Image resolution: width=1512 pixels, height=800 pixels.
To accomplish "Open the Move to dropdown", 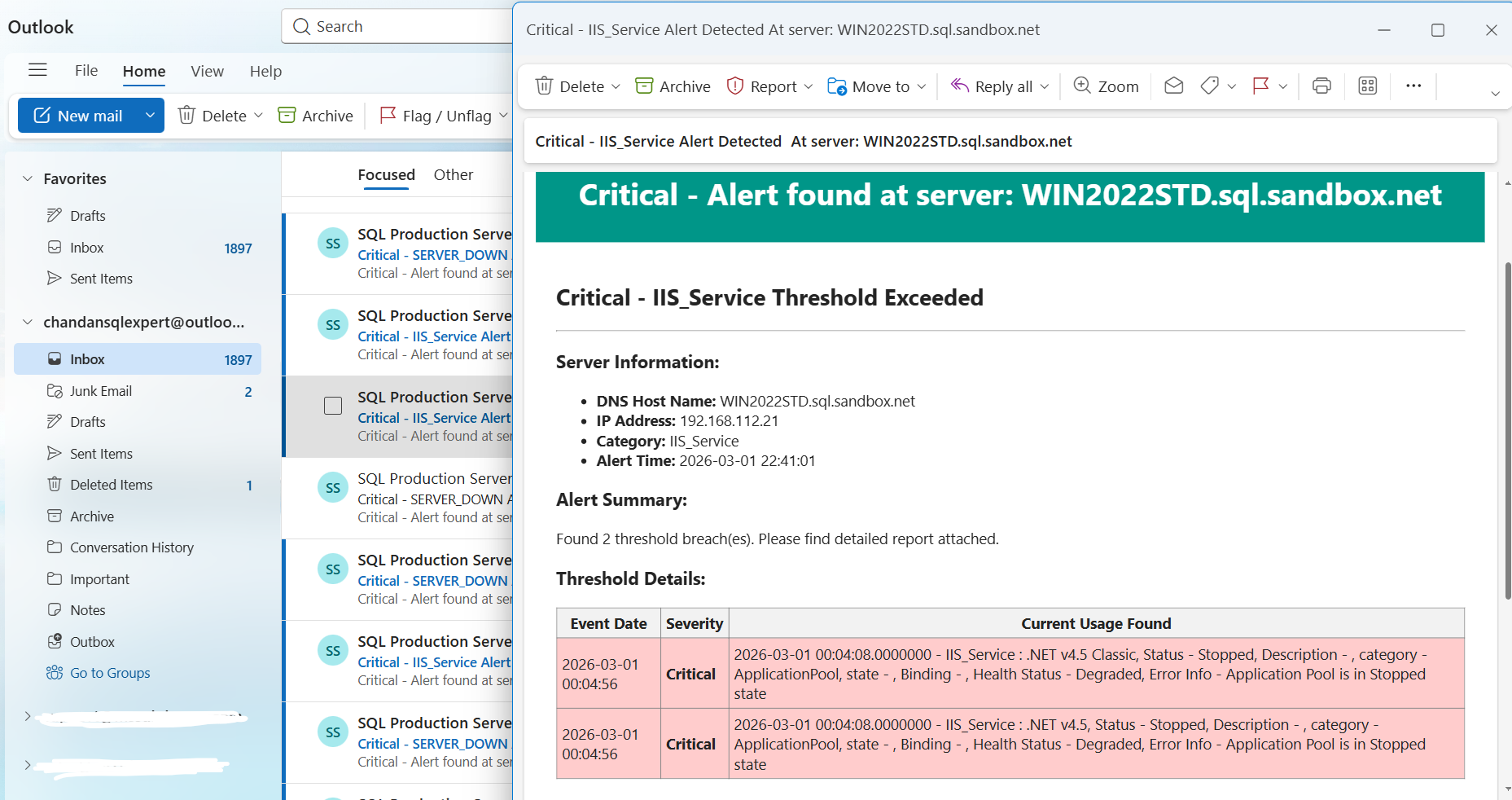I will [876, 86].
